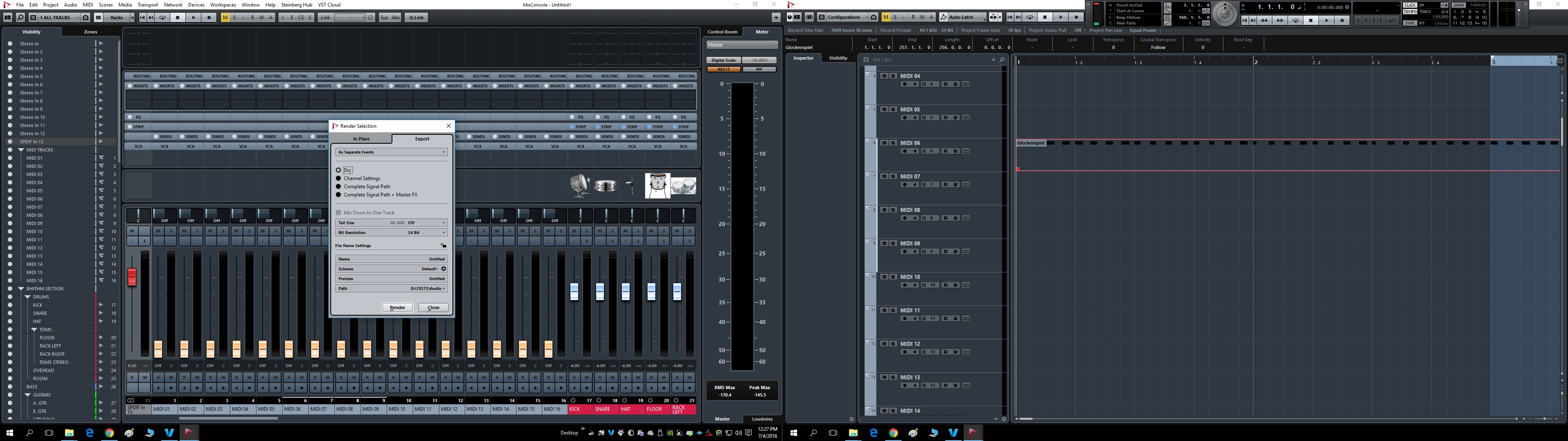
Task: Collapse the RHYTHM SECTION folder
Action: pyautogui.click(x=21, y=289)
